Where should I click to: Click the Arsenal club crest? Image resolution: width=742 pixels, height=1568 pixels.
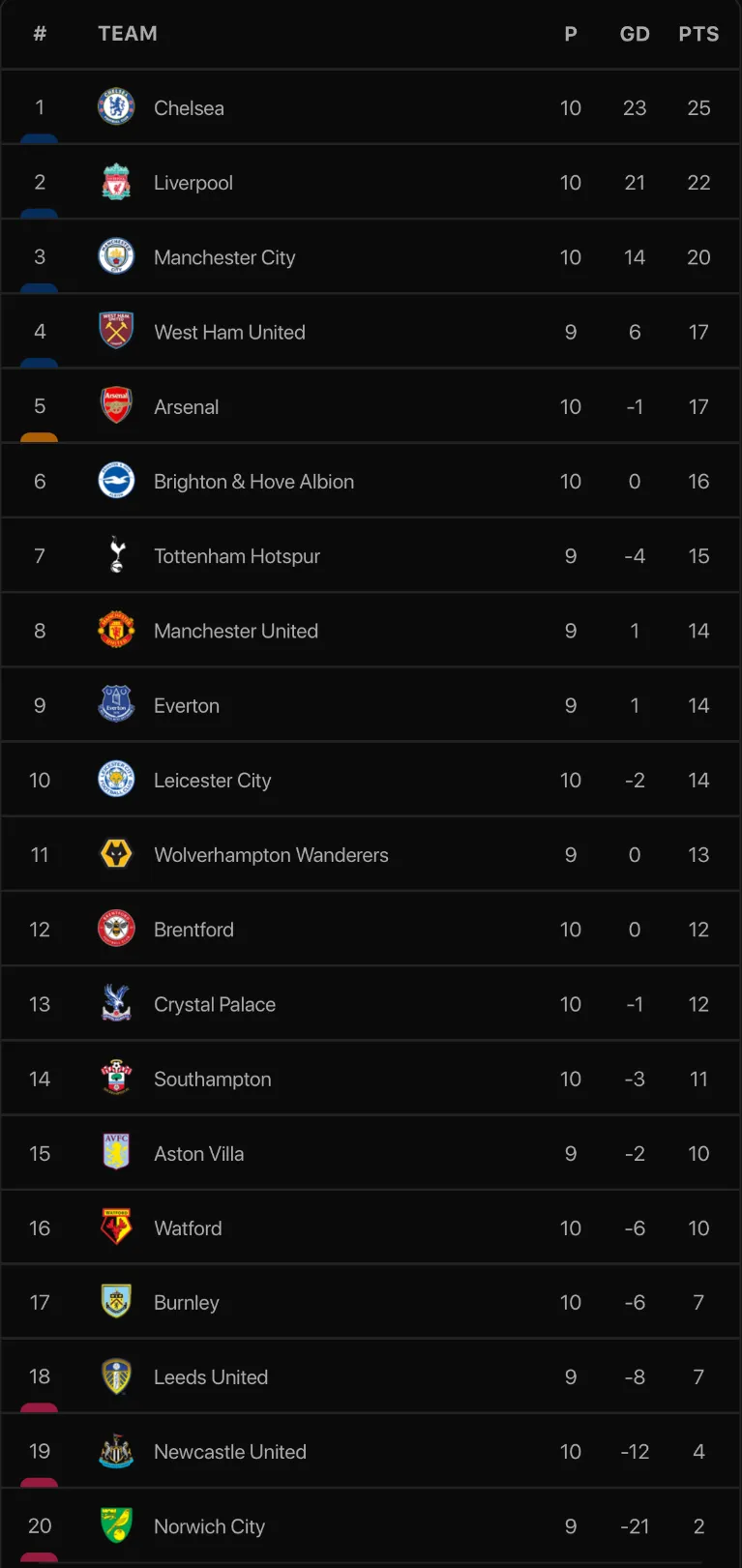(116, 406)
